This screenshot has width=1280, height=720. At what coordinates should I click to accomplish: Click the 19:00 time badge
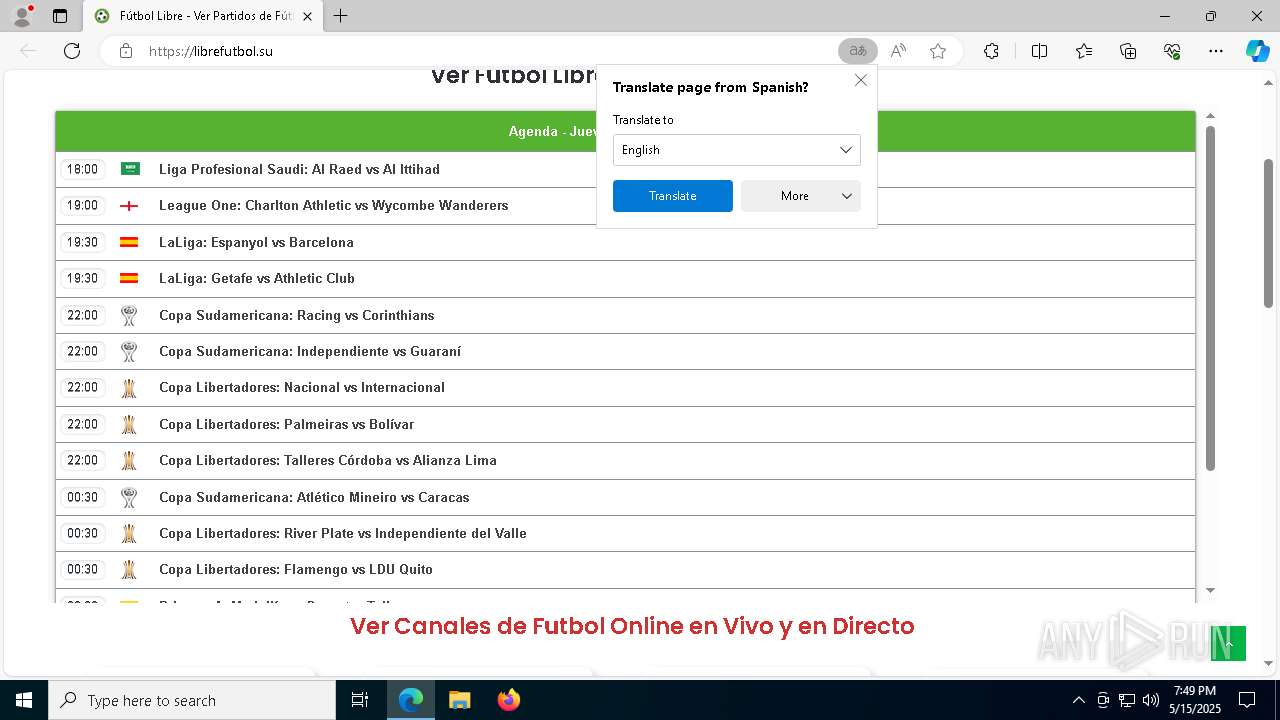[82, 205]
